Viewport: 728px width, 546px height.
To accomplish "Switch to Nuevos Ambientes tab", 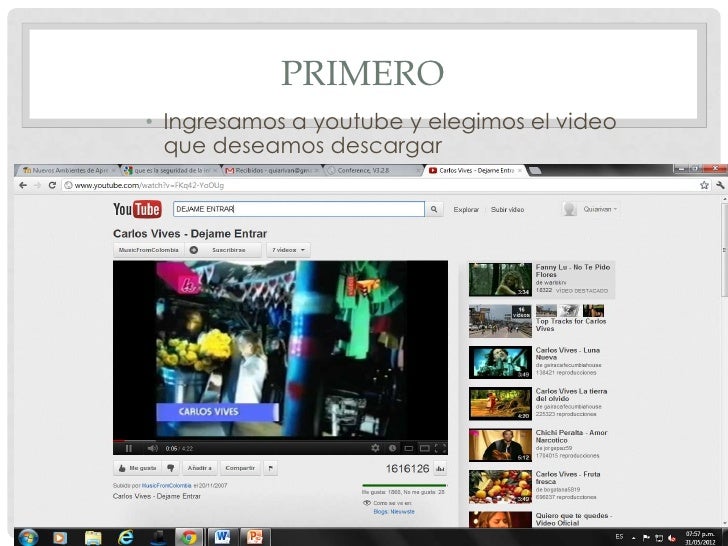I will pos(68,171).
